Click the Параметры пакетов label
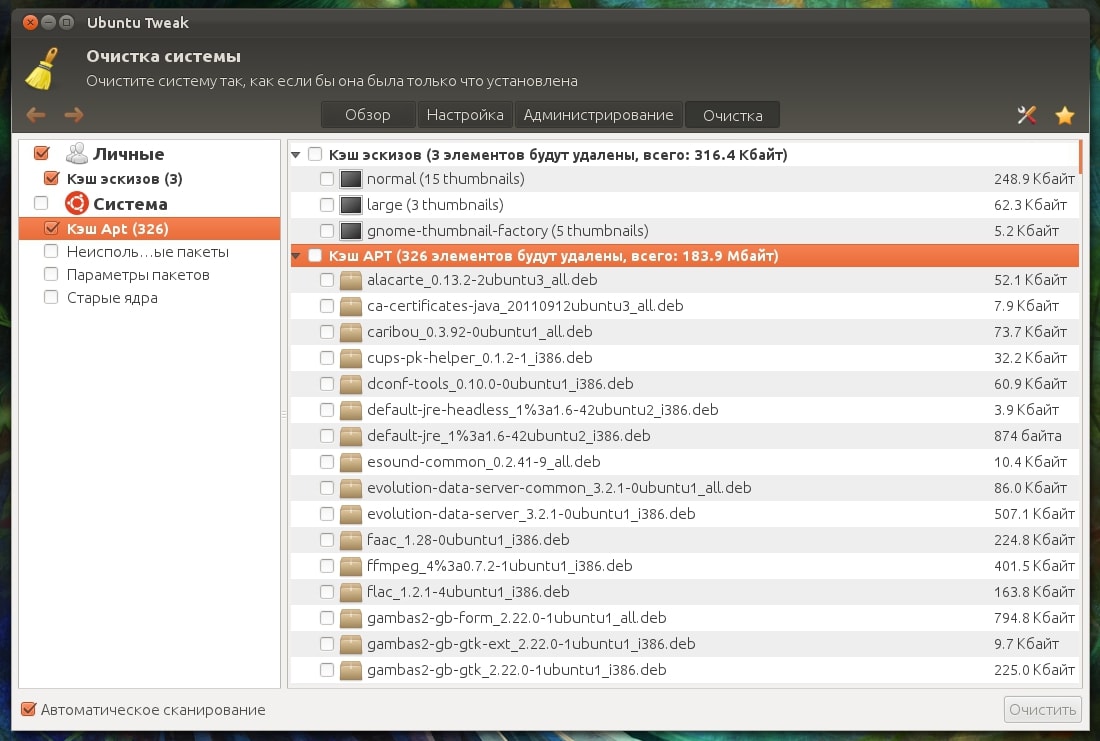1100x741 pixels. pos(138,274)
